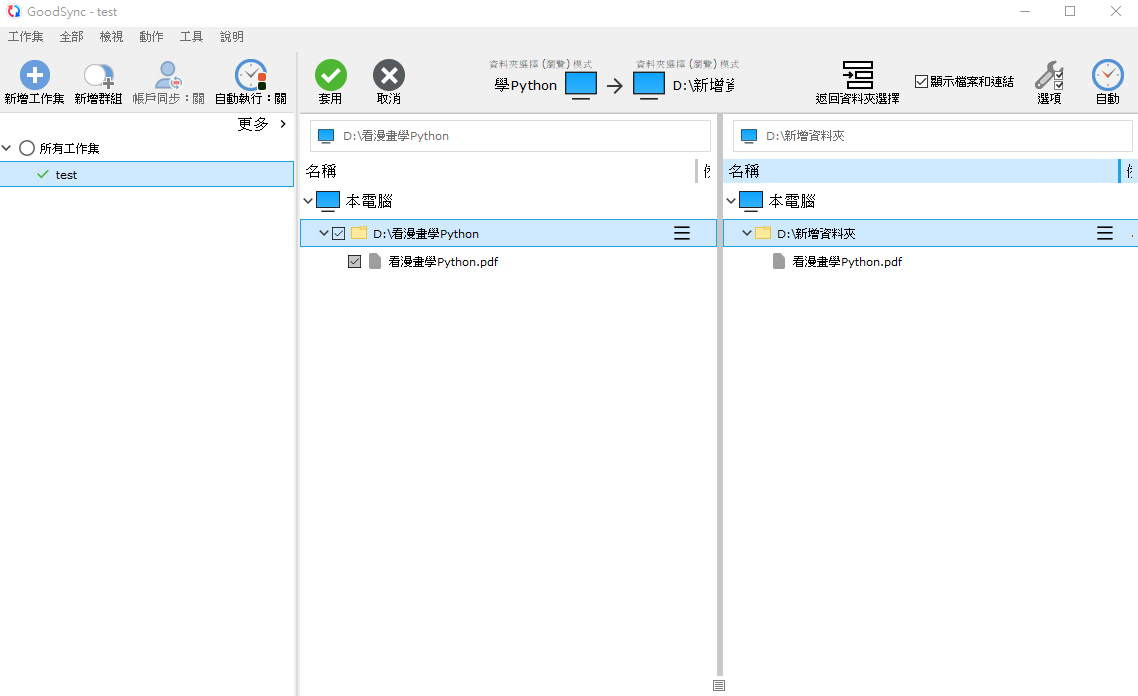The height and width of the screenshot is (696, 1138).
Task: Toggle 自動執行 clock icon in sidebar
Action: pyautogui.click(x=250, y=76)
